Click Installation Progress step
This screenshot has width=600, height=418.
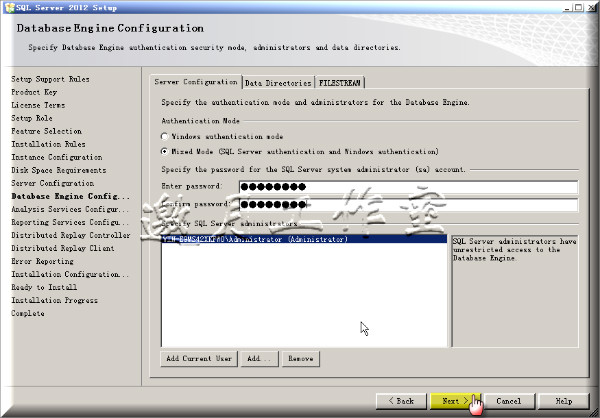54,300
